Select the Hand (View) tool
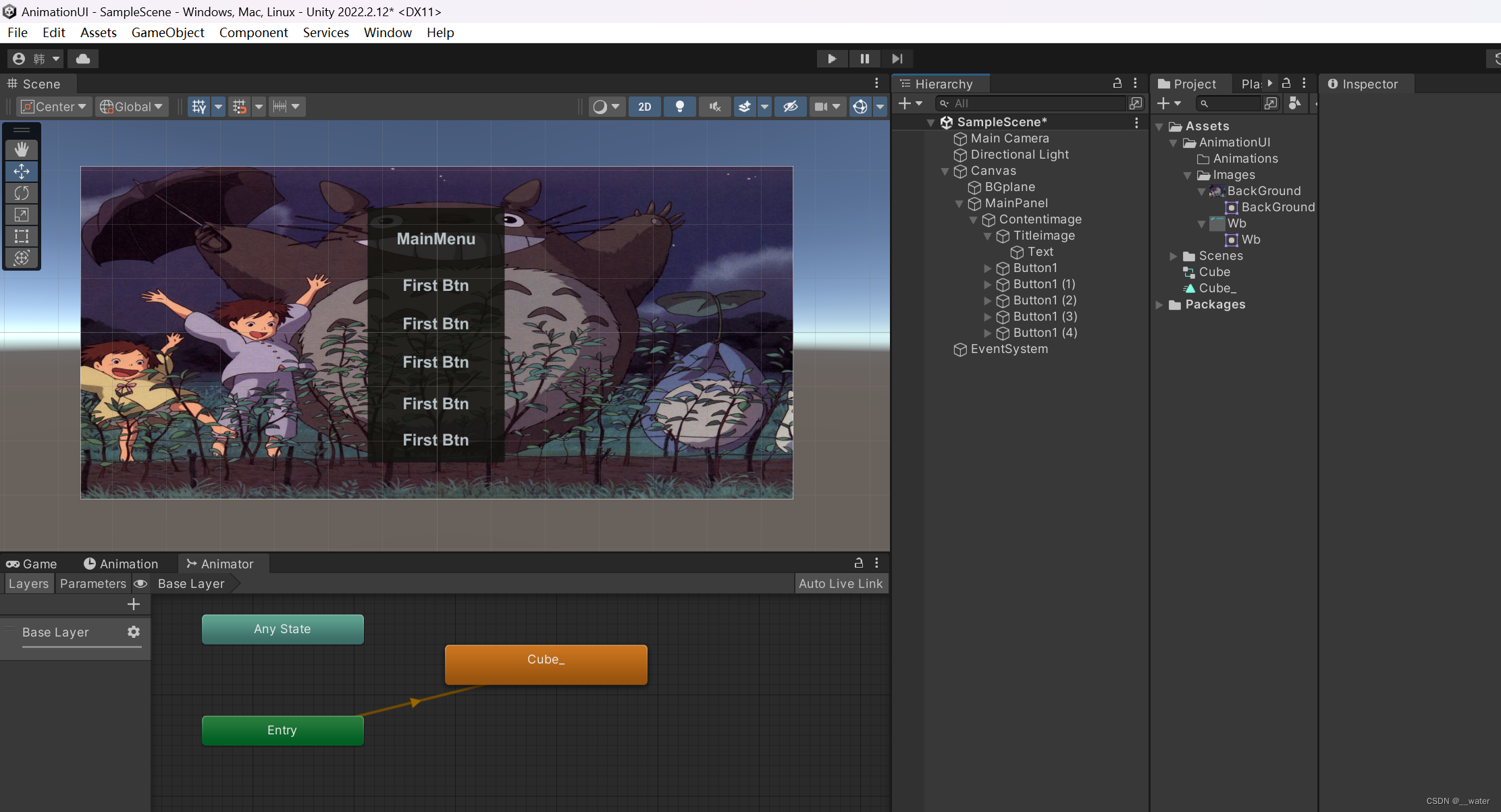The width and height of the screenshot is (1501, 812). tap(22, 149)
